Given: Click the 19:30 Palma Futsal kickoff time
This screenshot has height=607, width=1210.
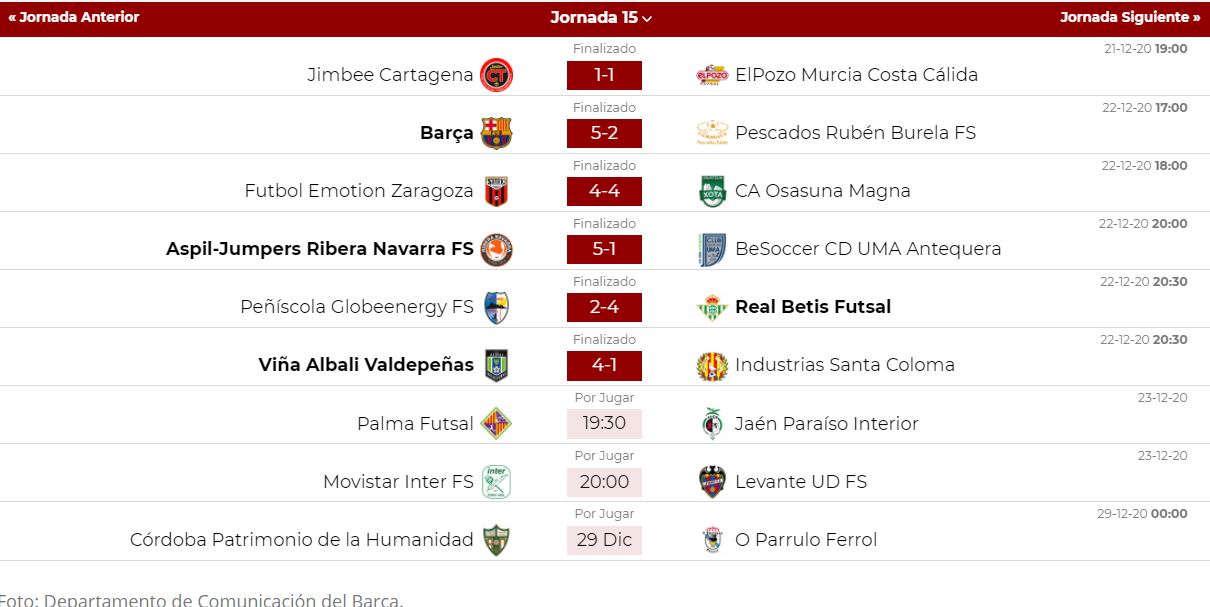Looking at the screenshot, I should (x=604, y=423).
